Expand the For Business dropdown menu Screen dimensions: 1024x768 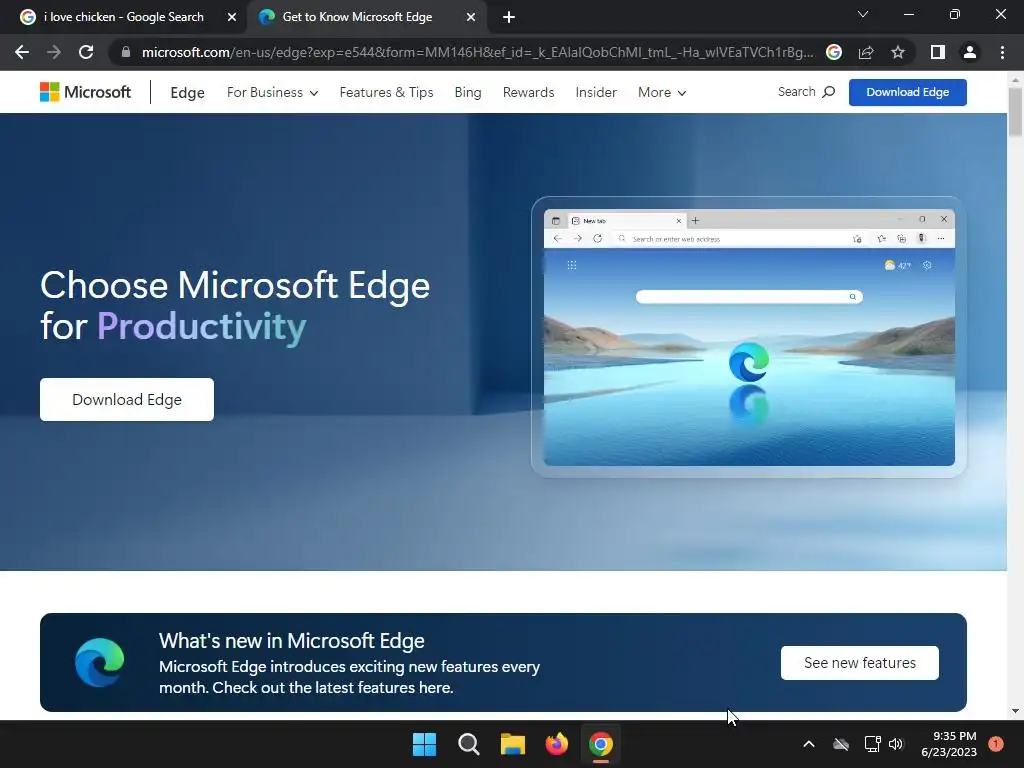pyautogui.click(x=272, y=93)
